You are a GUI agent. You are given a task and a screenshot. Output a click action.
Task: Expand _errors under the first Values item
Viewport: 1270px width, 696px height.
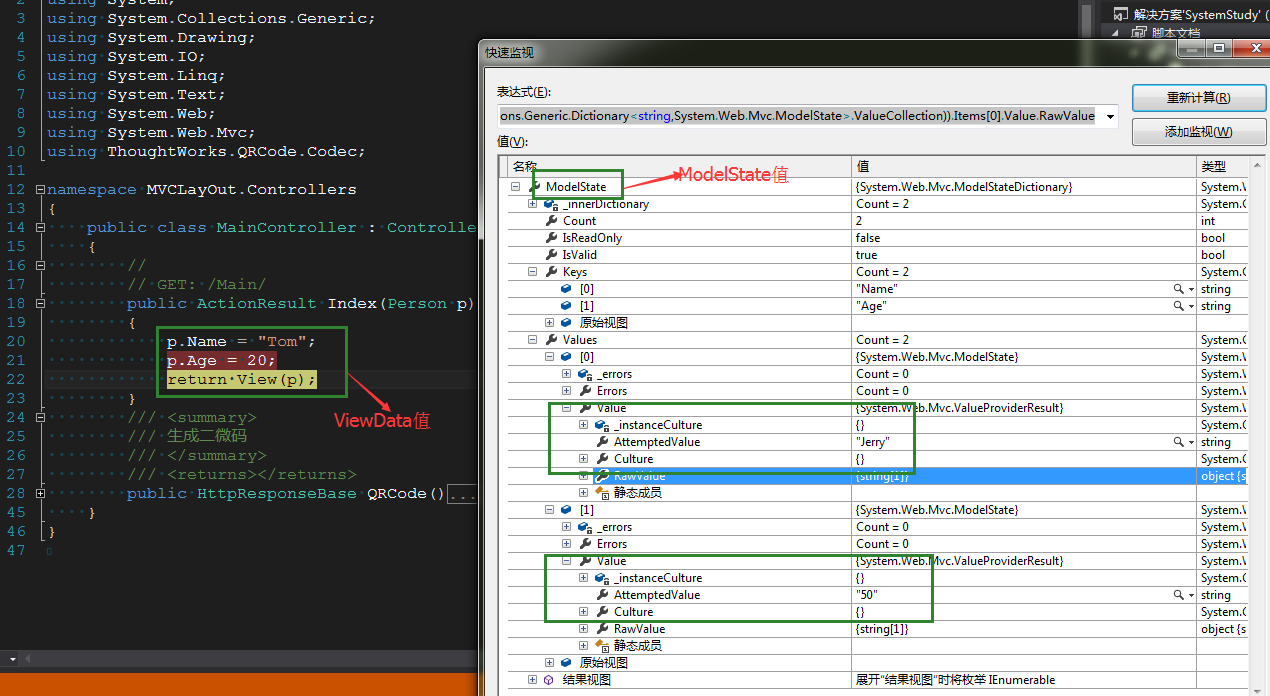click(567, 374)
